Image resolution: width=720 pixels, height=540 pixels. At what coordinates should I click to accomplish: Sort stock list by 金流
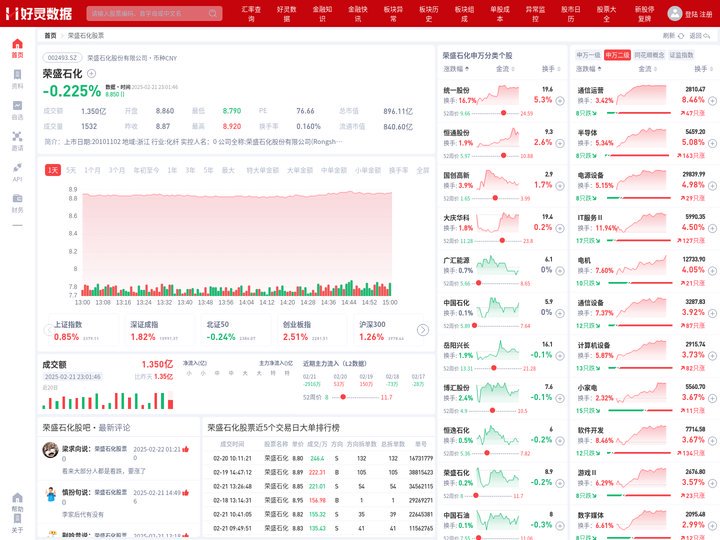pos(505,69)
